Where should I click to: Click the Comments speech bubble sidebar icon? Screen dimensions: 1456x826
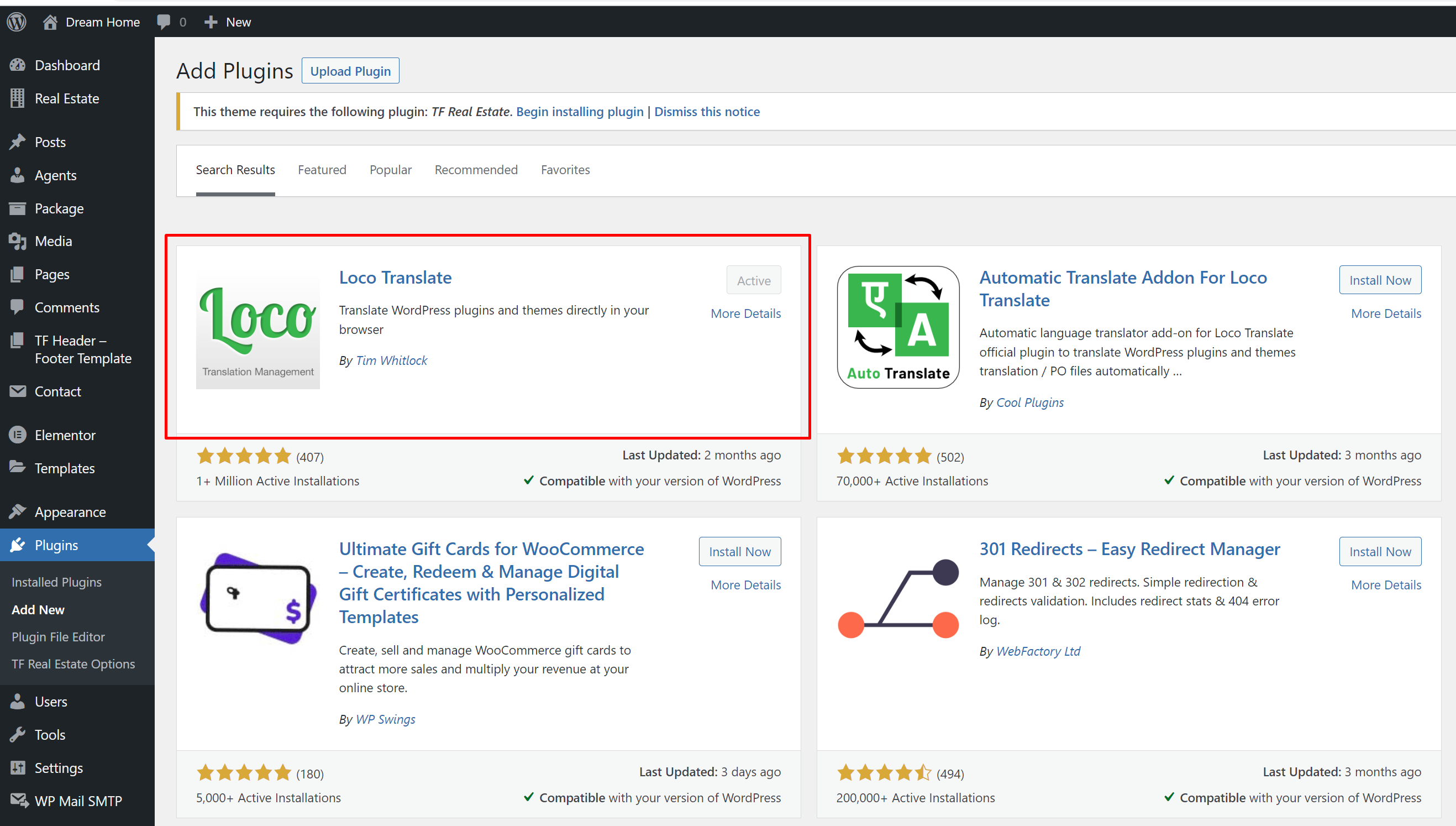click(x=18, y=307)
